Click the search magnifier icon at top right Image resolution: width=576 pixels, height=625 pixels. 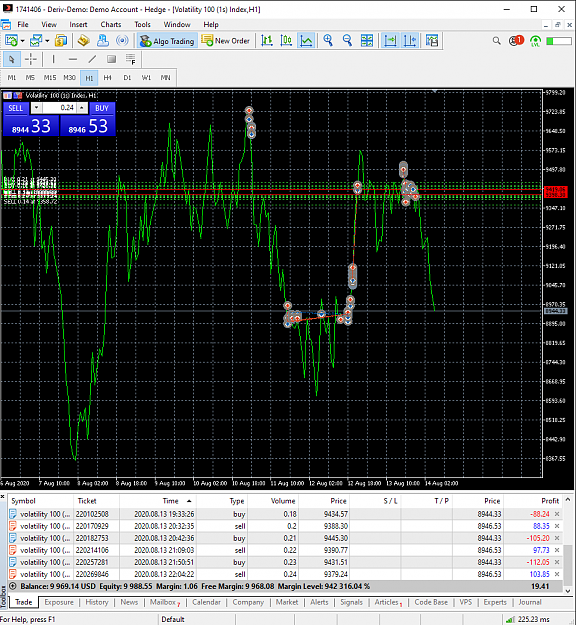(x=496, y=41)
